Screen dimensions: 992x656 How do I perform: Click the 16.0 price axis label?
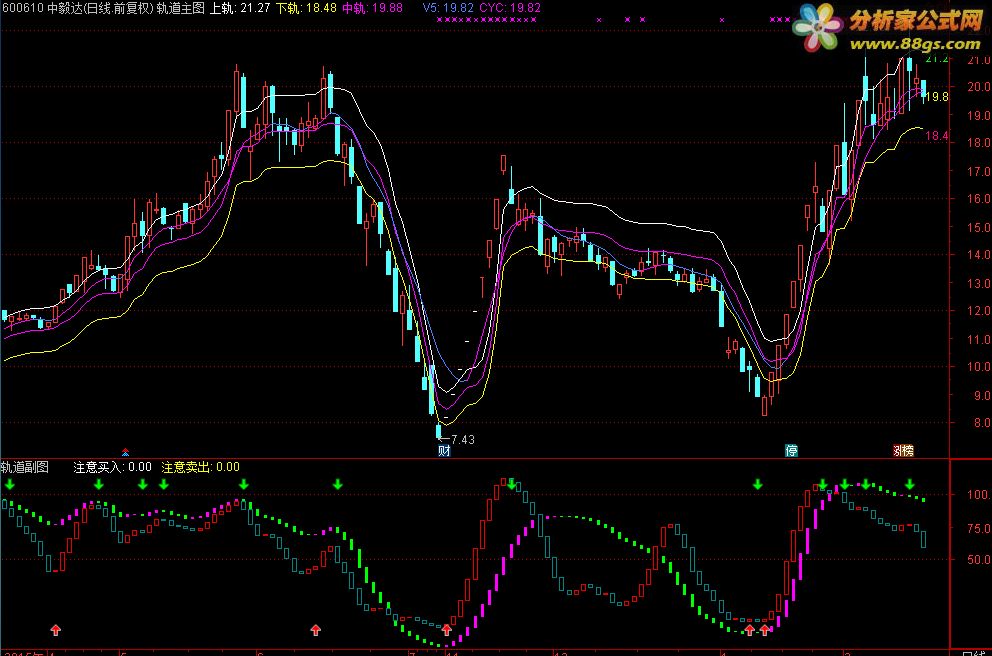pos(979,199)
